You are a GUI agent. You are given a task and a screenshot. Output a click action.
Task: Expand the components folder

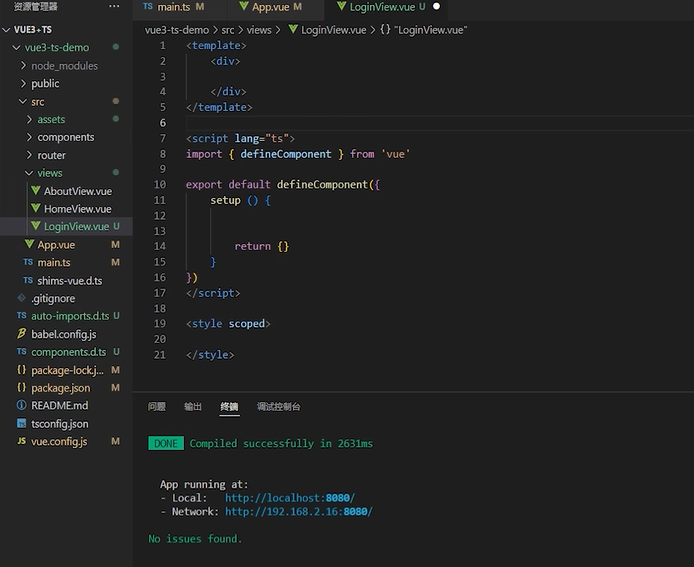29,137
